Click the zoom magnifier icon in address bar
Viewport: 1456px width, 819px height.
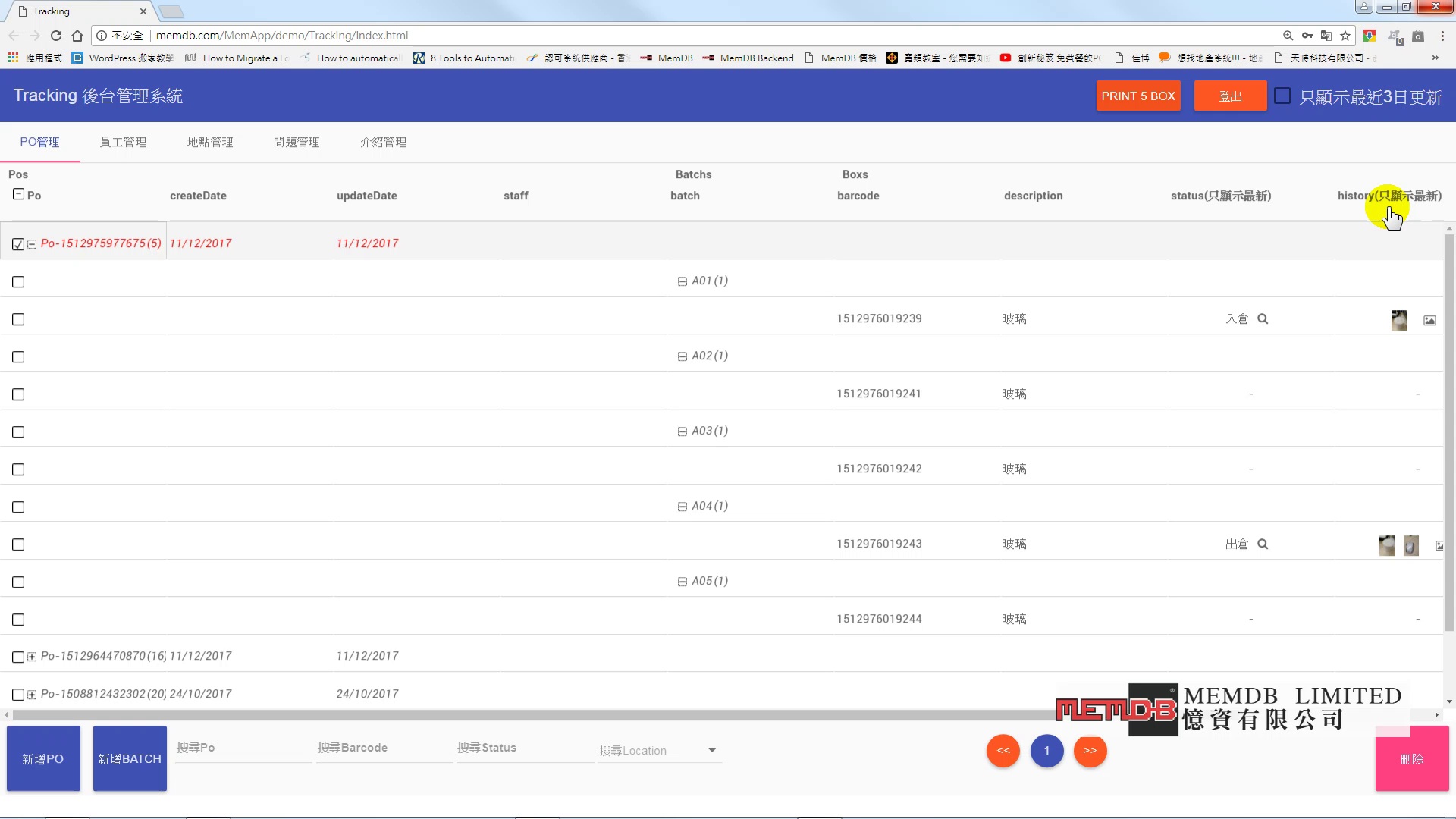(x=1288, y=36)
